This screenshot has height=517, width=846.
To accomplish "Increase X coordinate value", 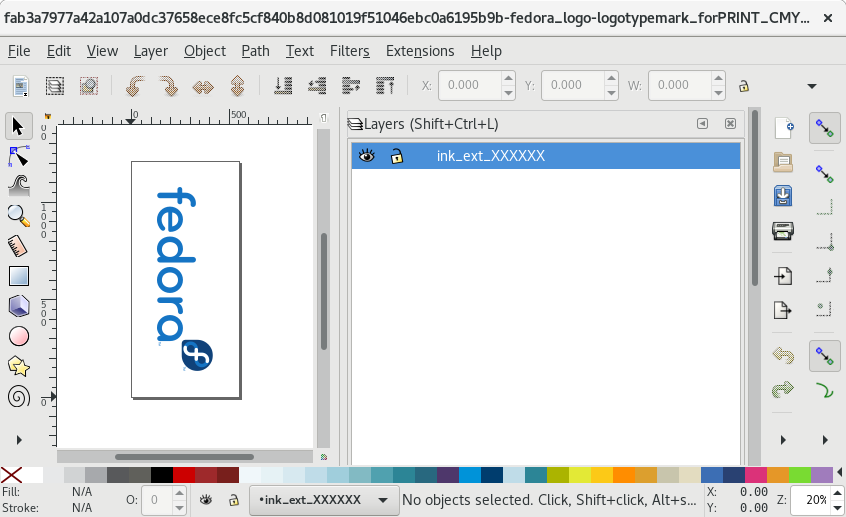I will point(508,79).
